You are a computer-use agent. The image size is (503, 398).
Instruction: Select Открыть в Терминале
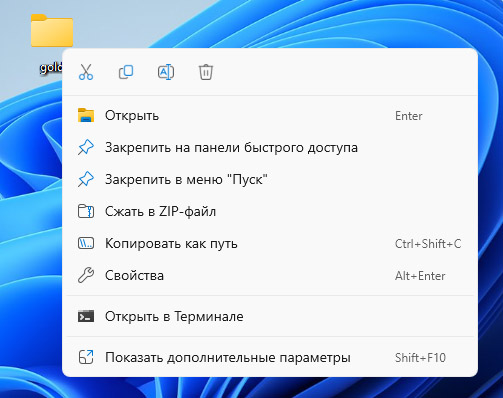click(270, 316)
